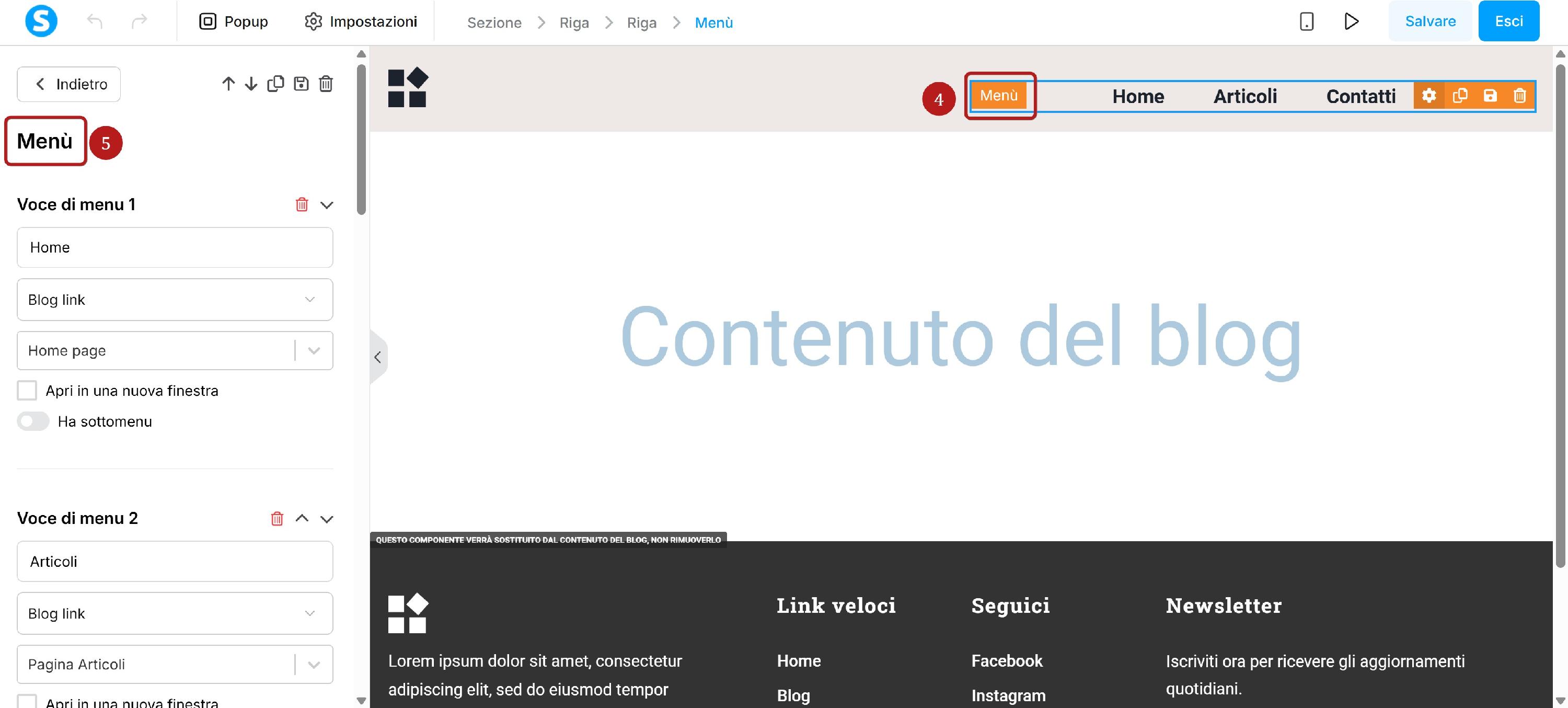Click the Salvare button

1430,21
